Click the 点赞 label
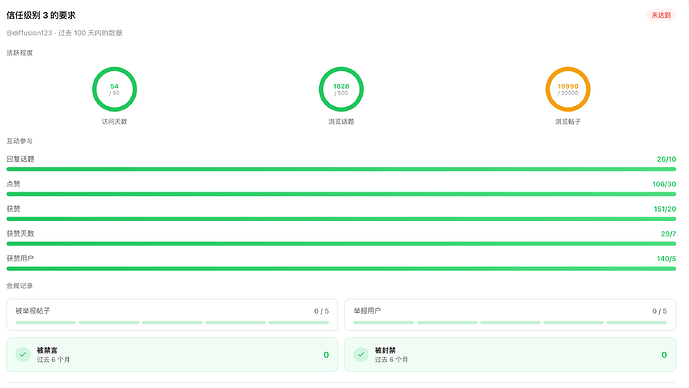The image size is (689, 388). pyautogui.click(x=13, y=184)
